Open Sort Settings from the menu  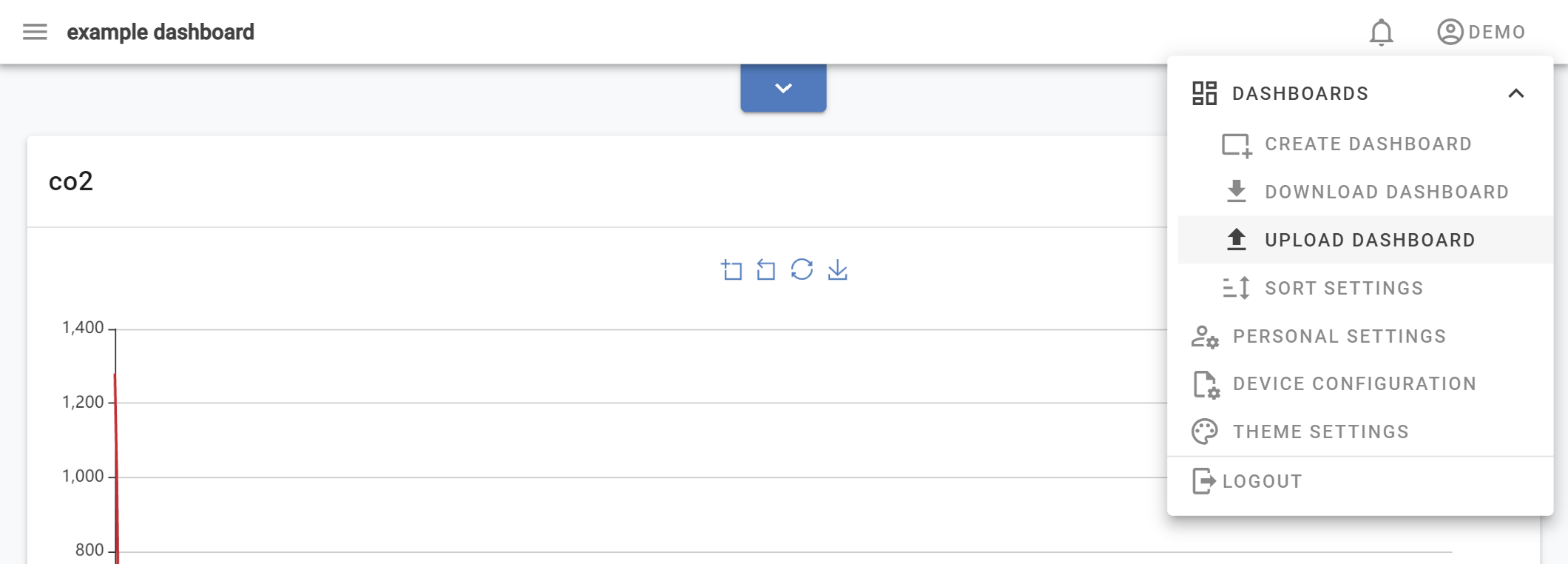[1343, 288]
